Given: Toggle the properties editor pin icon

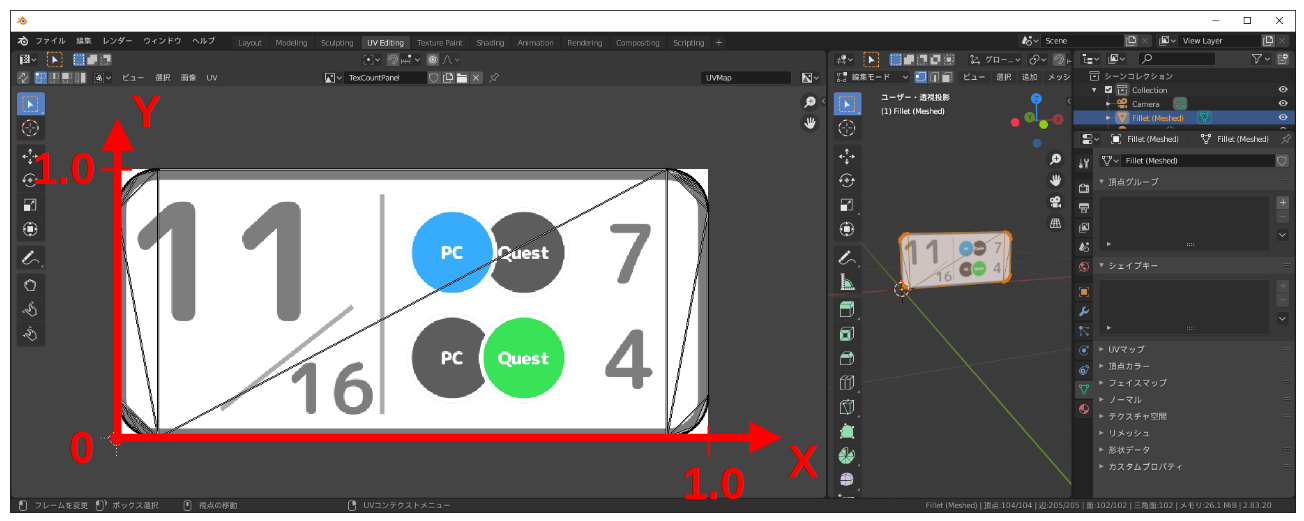Looking at the screenshot, I should [1286, 139].
